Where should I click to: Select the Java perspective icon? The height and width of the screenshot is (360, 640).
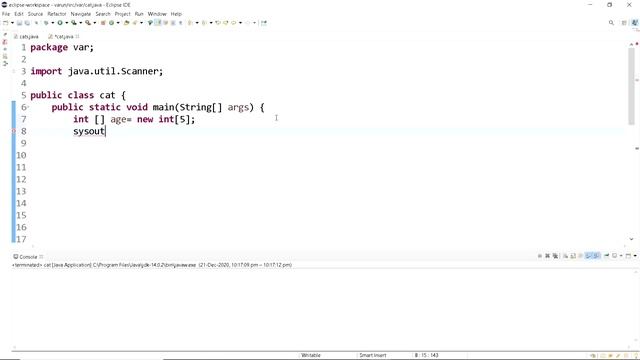pos(635,23)
